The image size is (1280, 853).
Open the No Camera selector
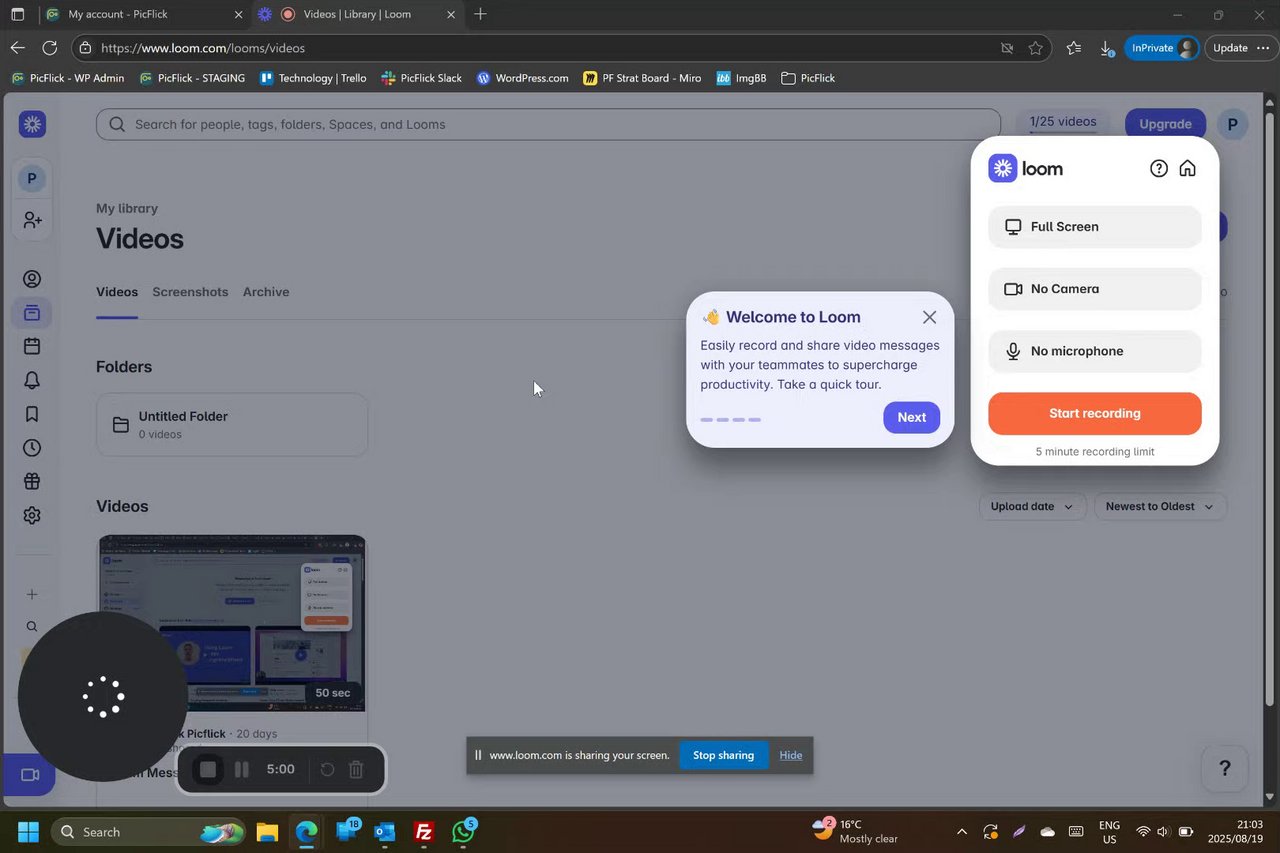coord(1095,289)
